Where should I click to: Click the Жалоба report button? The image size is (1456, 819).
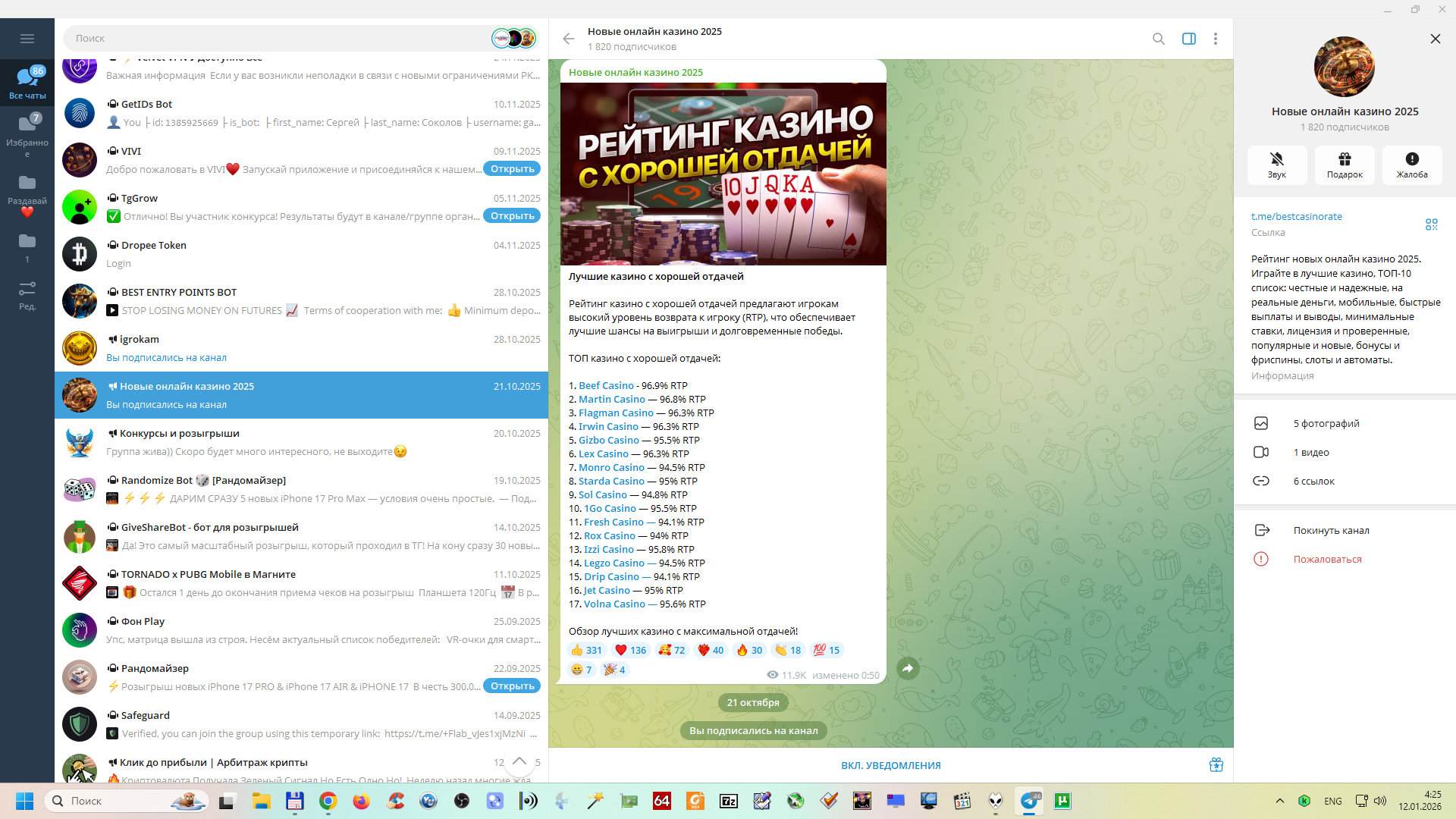click(1411, 165)
